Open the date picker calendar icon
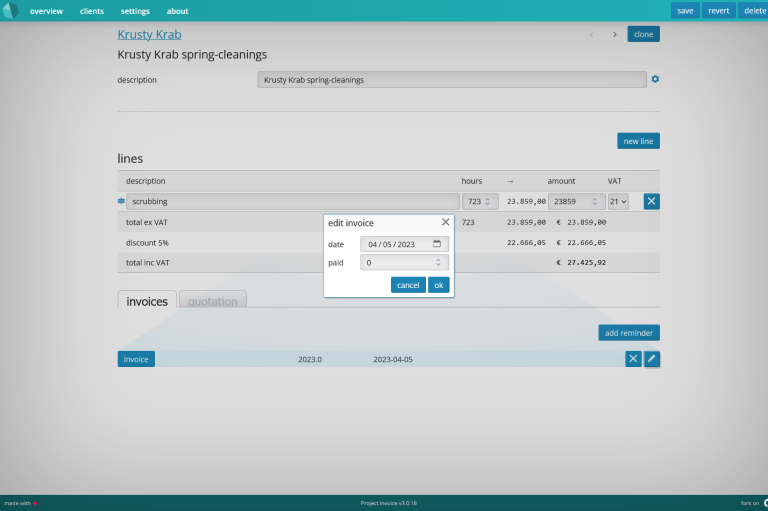The image size is (768, 511). 437,243
